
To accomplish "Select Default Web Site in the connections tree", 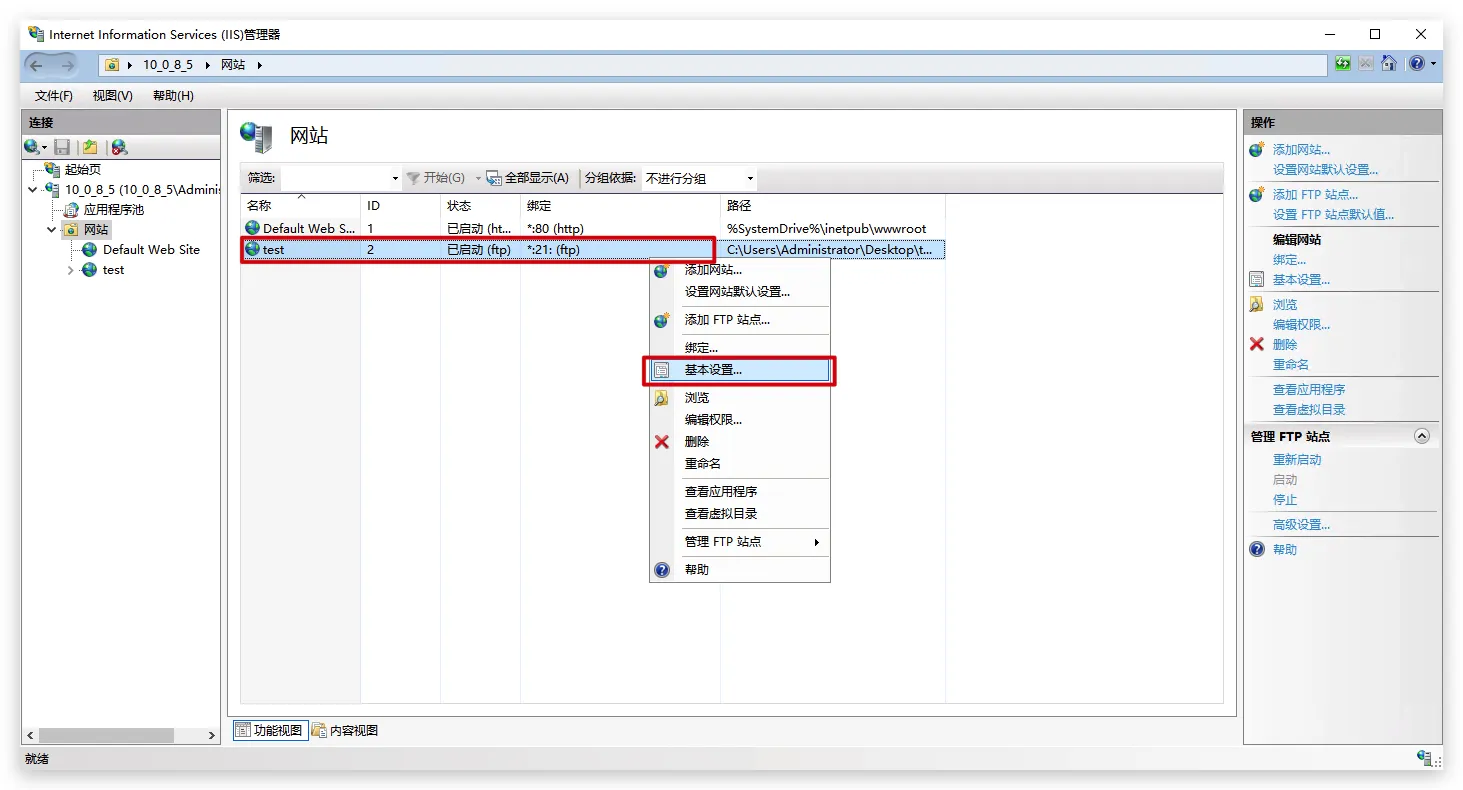I will click(151, 250).
